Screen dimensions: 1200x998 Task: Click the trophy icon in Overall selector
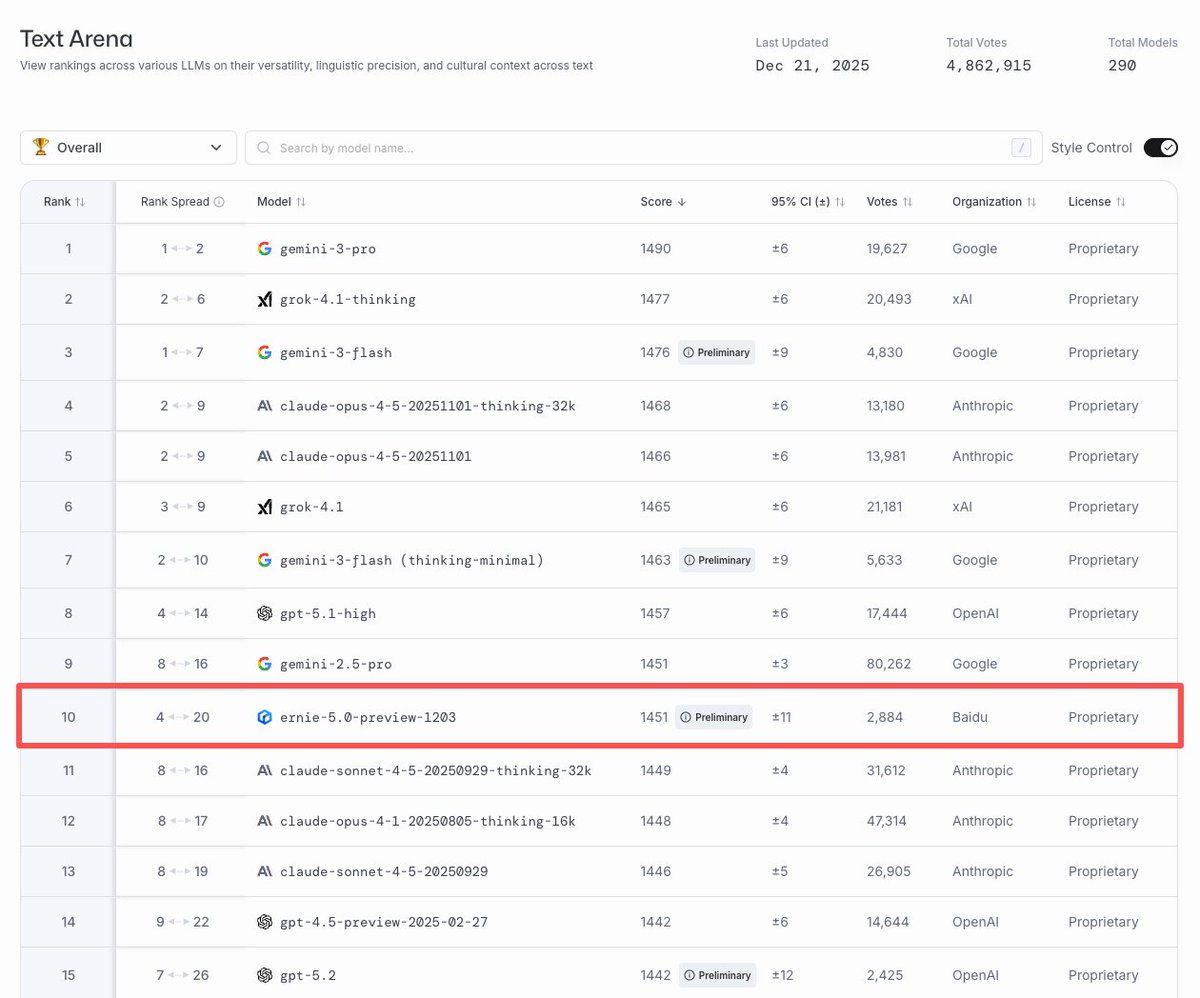[40, 147]
